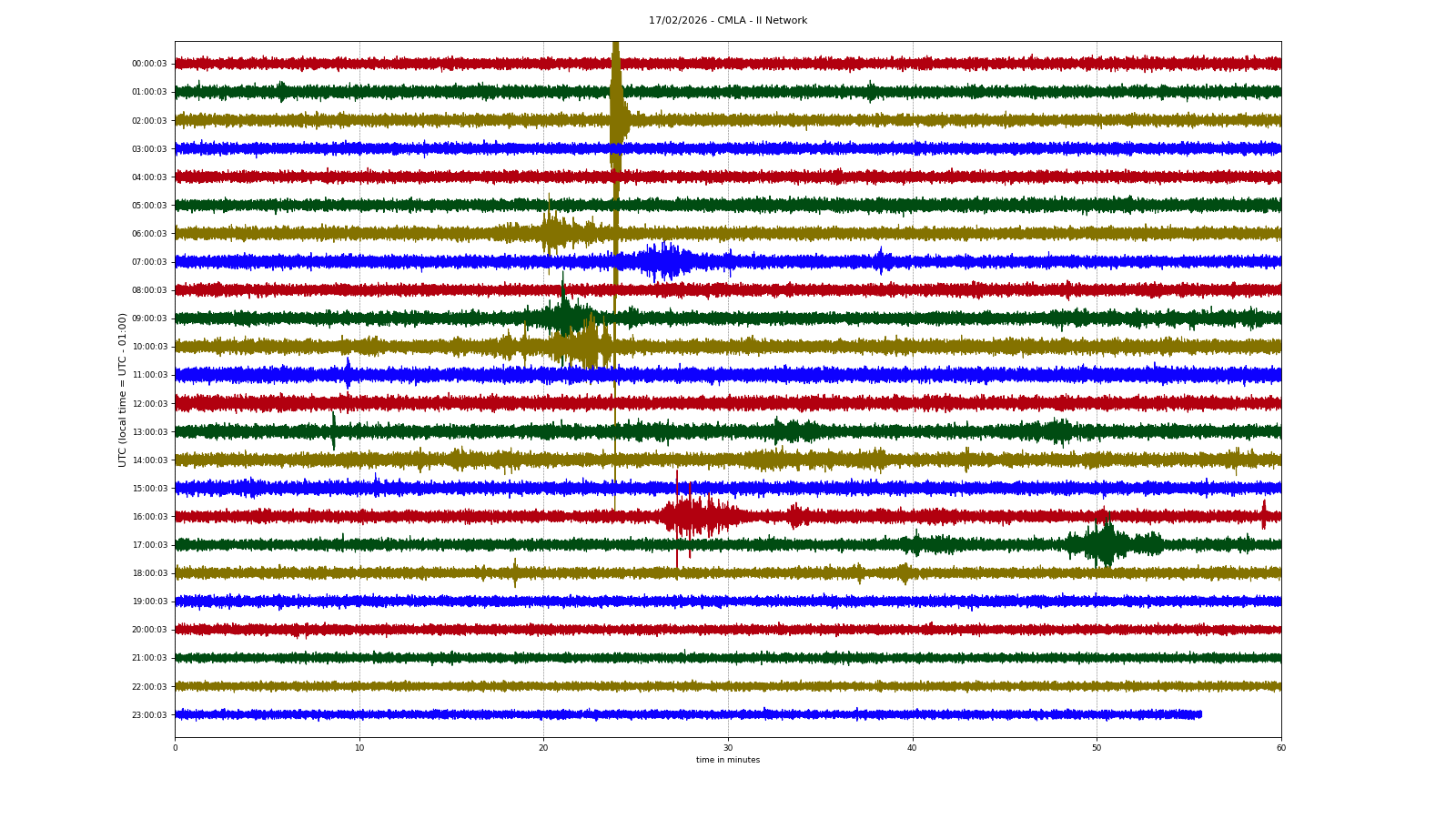The height and width of the screenshot is (819, 1456).
Task: Click the 09:00:03 row time label
Action: [149, 318]
